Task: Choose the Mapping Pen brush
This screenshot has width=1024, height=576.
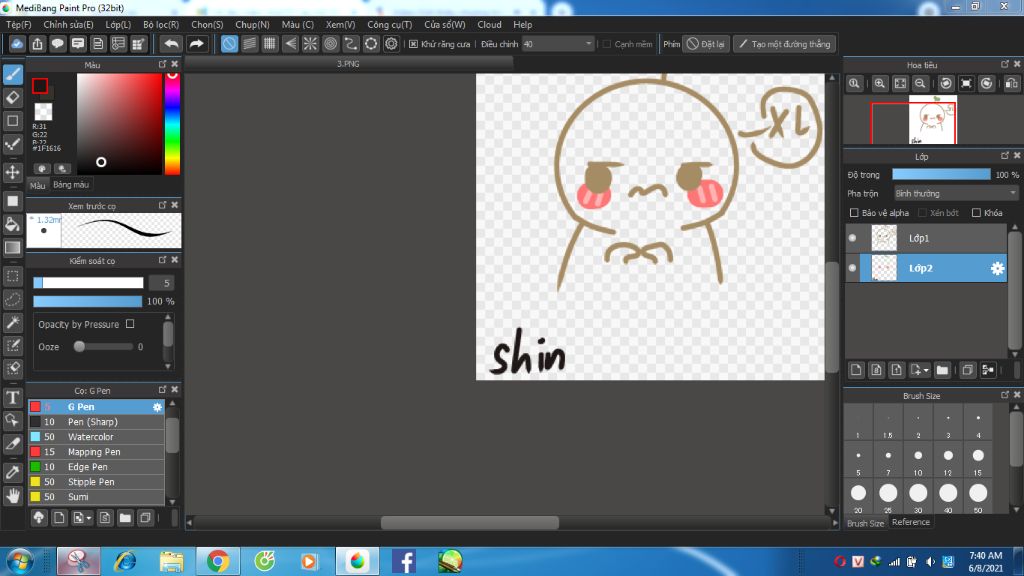Action: [96, 452]
